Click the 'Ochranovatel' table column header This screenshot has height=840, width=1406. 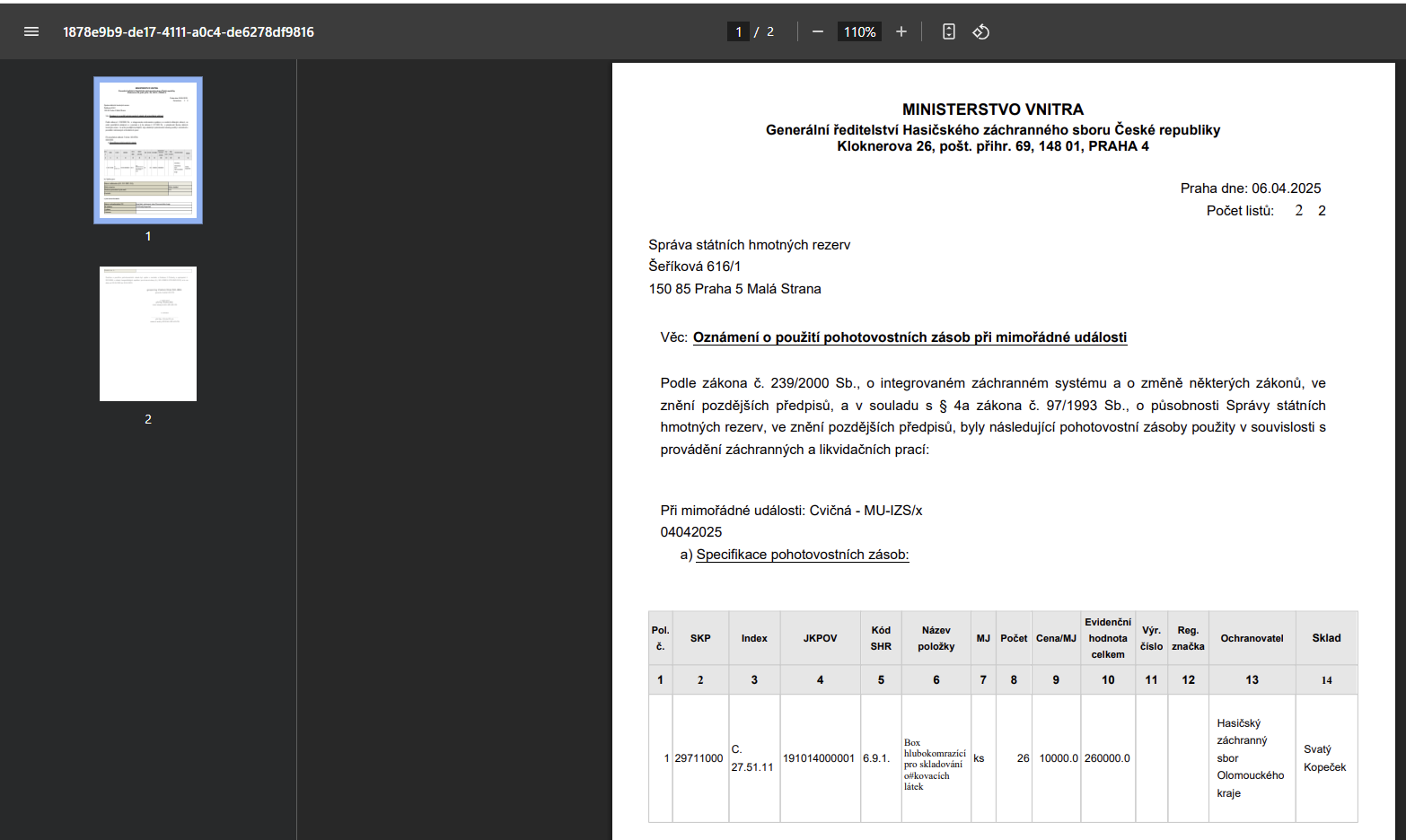pyautogui.click(x=1251, y=638)
